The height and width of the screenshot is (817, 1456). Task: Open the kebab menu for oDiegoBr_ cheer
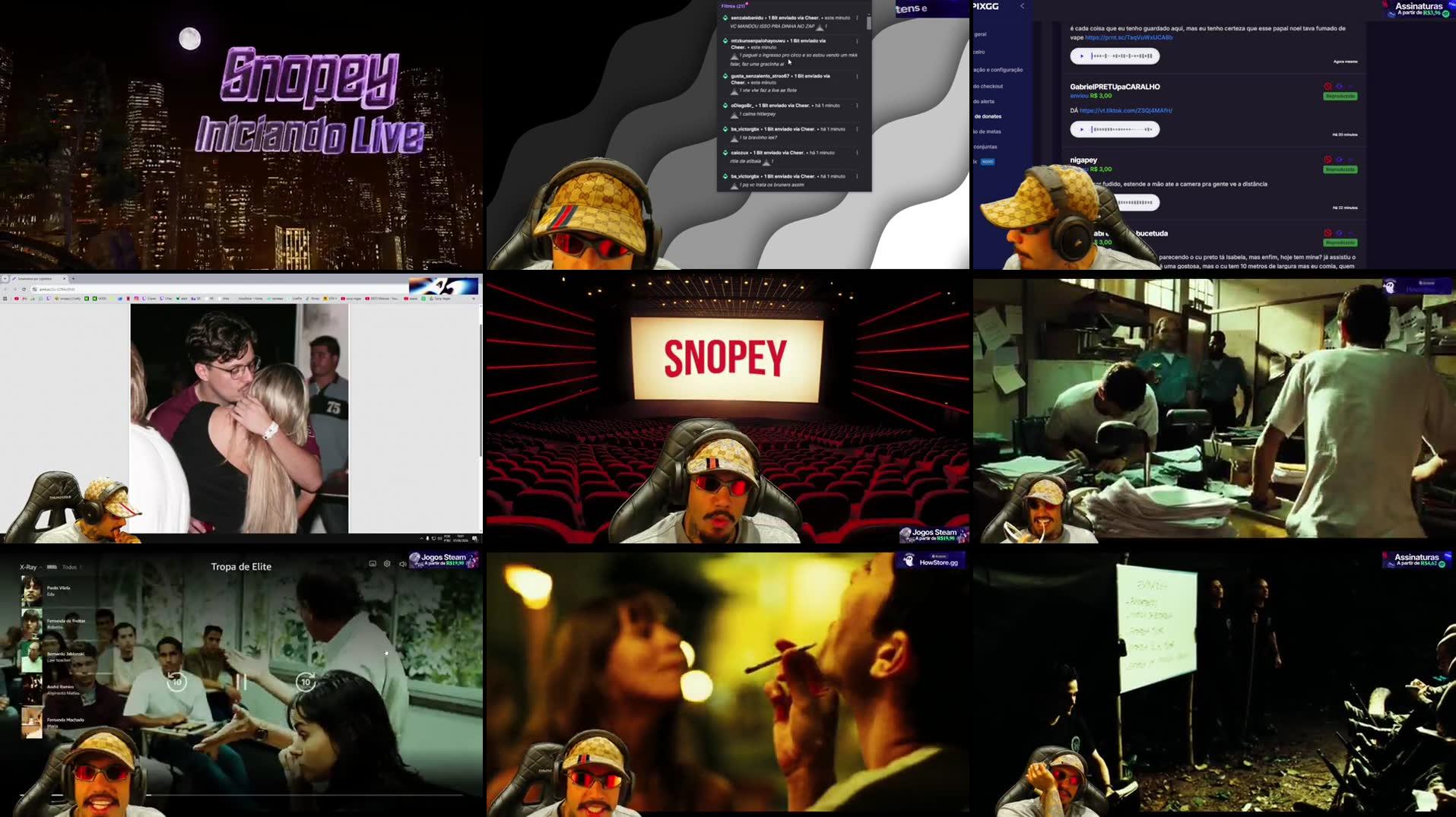click(857, 106)
